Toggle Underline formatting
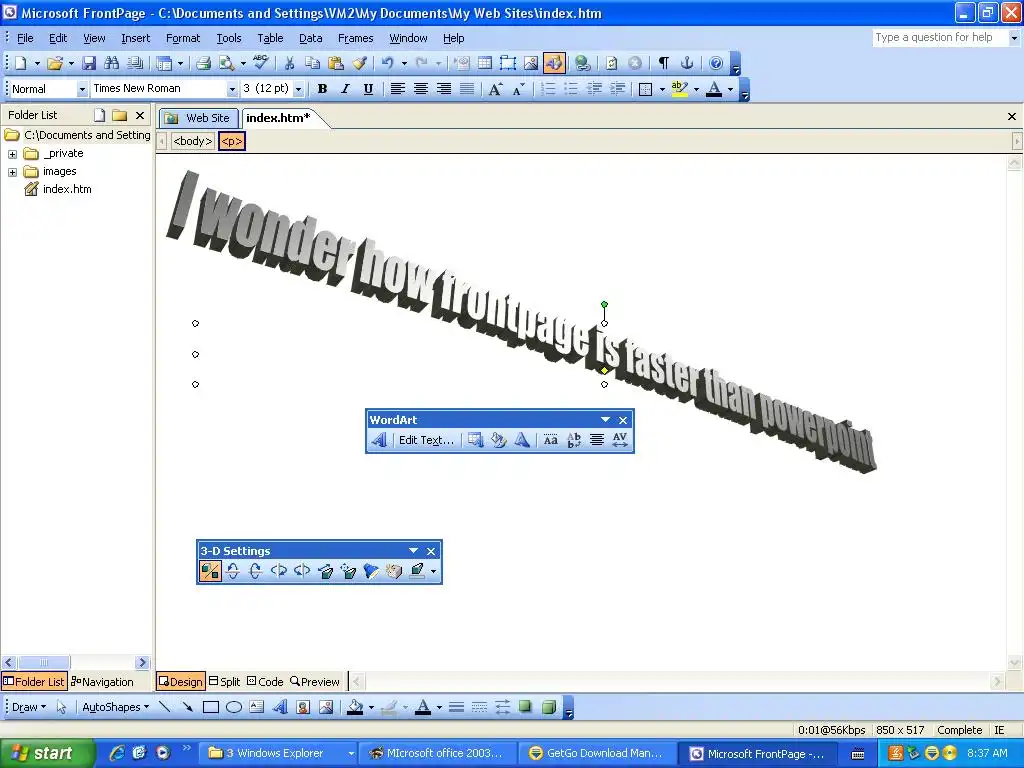 point(368,89)
